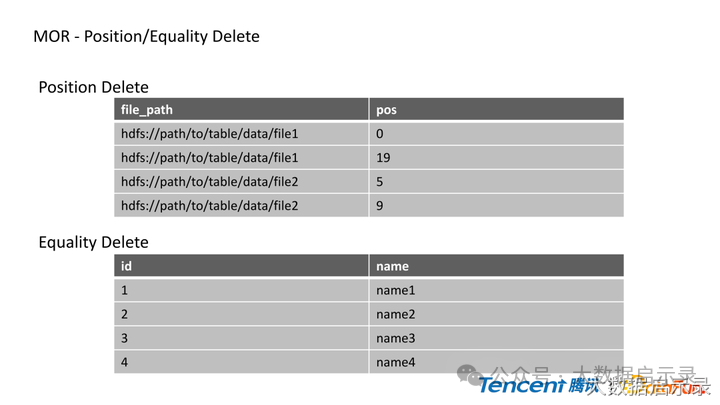Click the pos cell with value 19
The image size is (720, 405).
pyautogui.click(x=496, y=158)
